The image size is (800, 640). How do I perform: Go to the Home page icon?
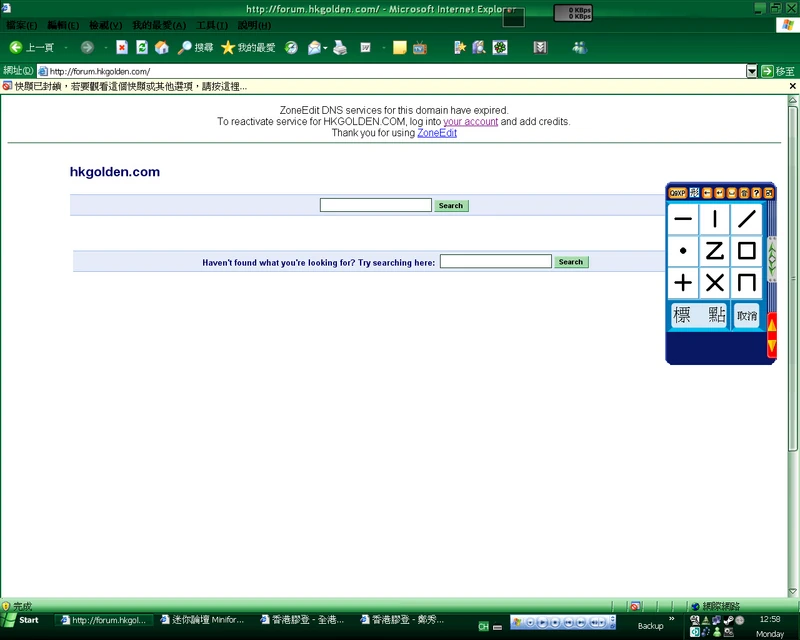point(162,47)
